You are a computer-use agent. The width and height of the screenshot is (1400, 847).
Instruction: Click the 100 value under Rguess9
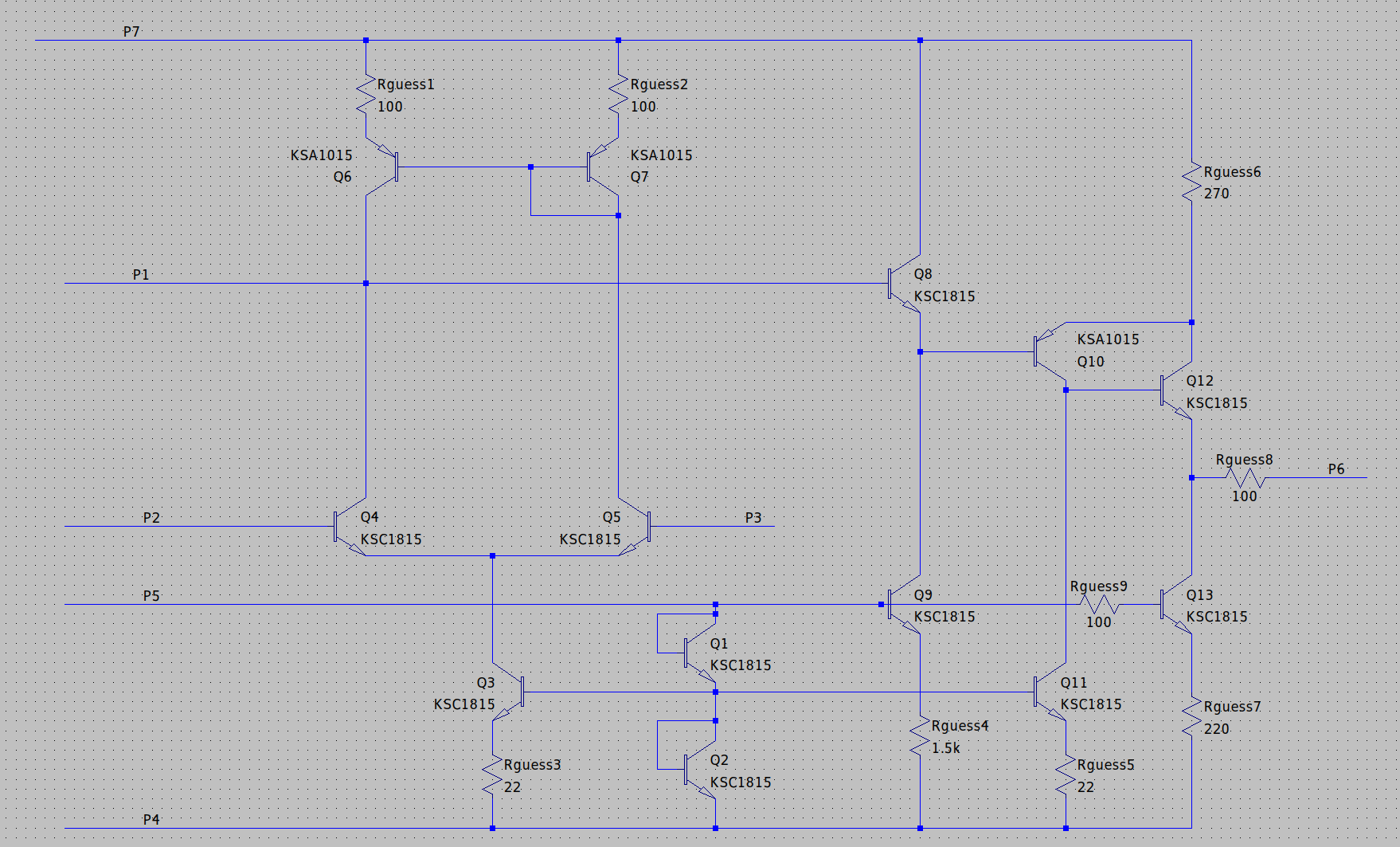(x=1098, y=622)
